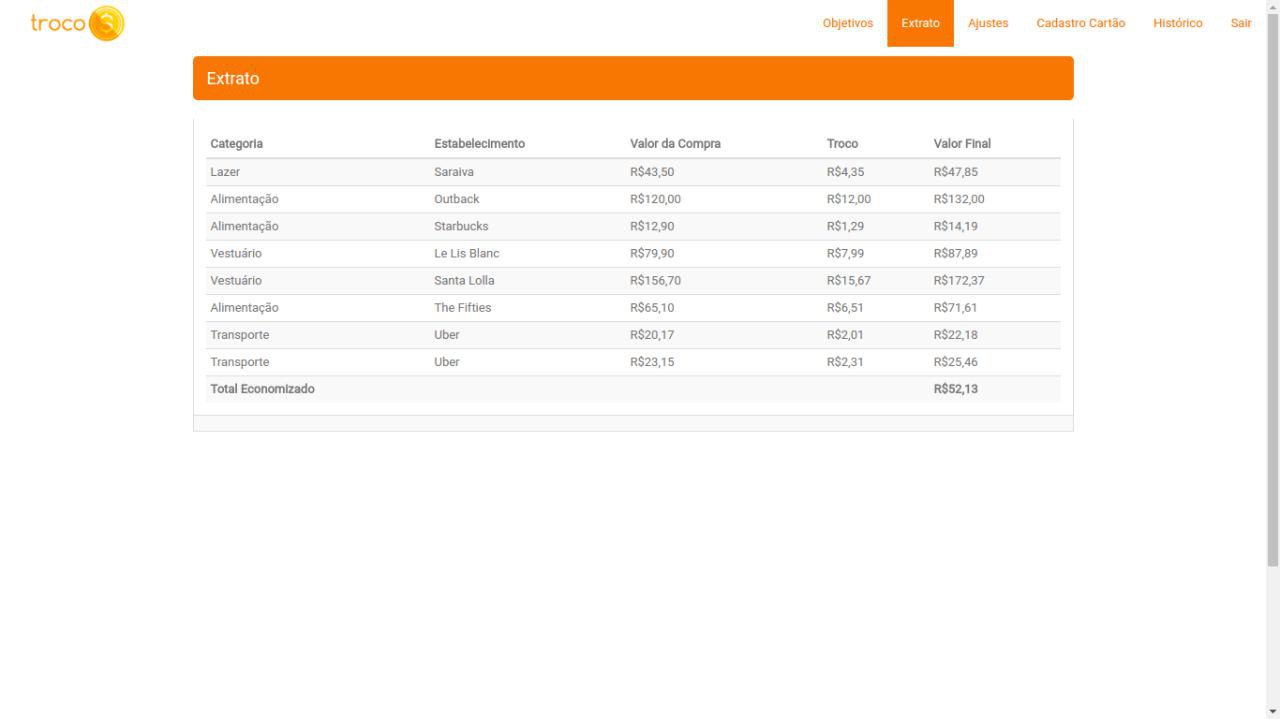Screen dimensions: 1280x719
Task: Open Cadastro Cartão page
Action: tap(1080, 23)
